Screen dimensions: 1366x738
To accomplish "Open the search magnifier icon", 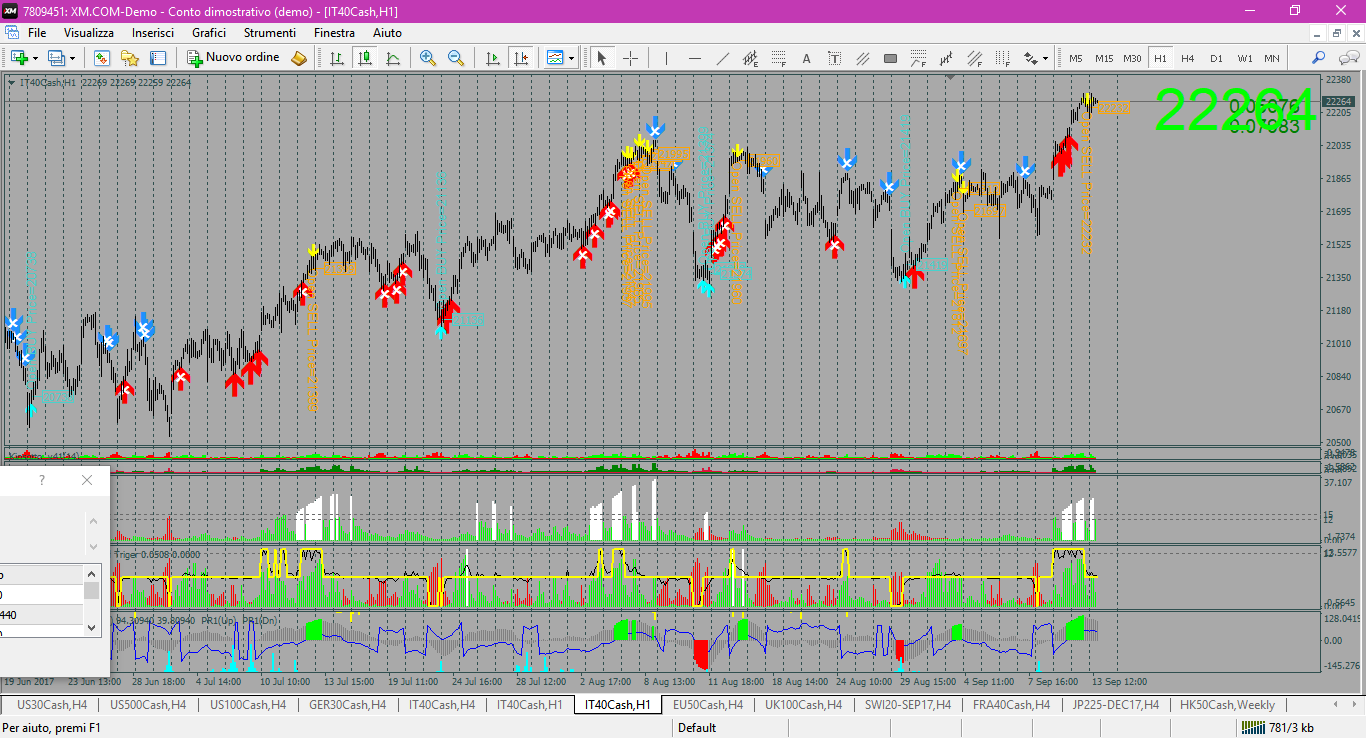I will click(1319, 58).
